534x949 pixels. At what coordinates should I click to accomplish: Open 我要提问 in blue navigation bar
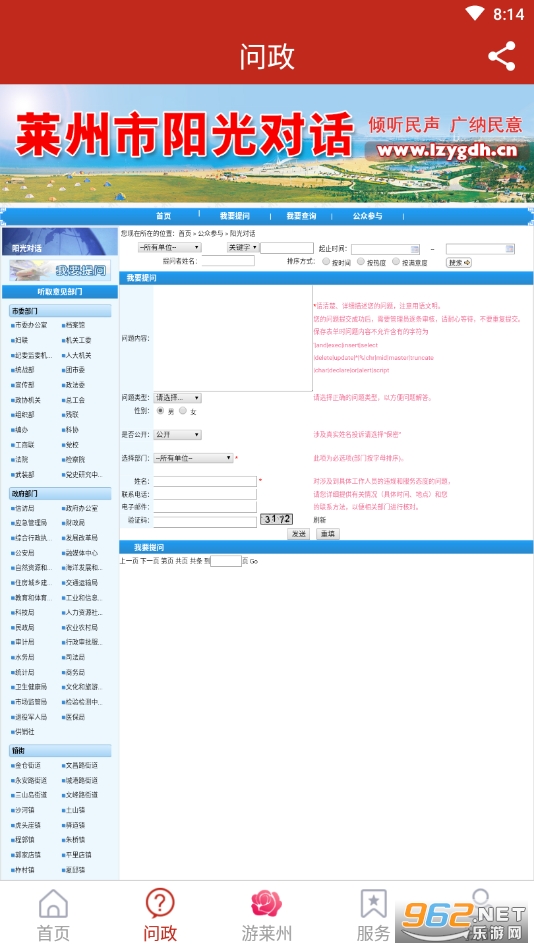235,216
